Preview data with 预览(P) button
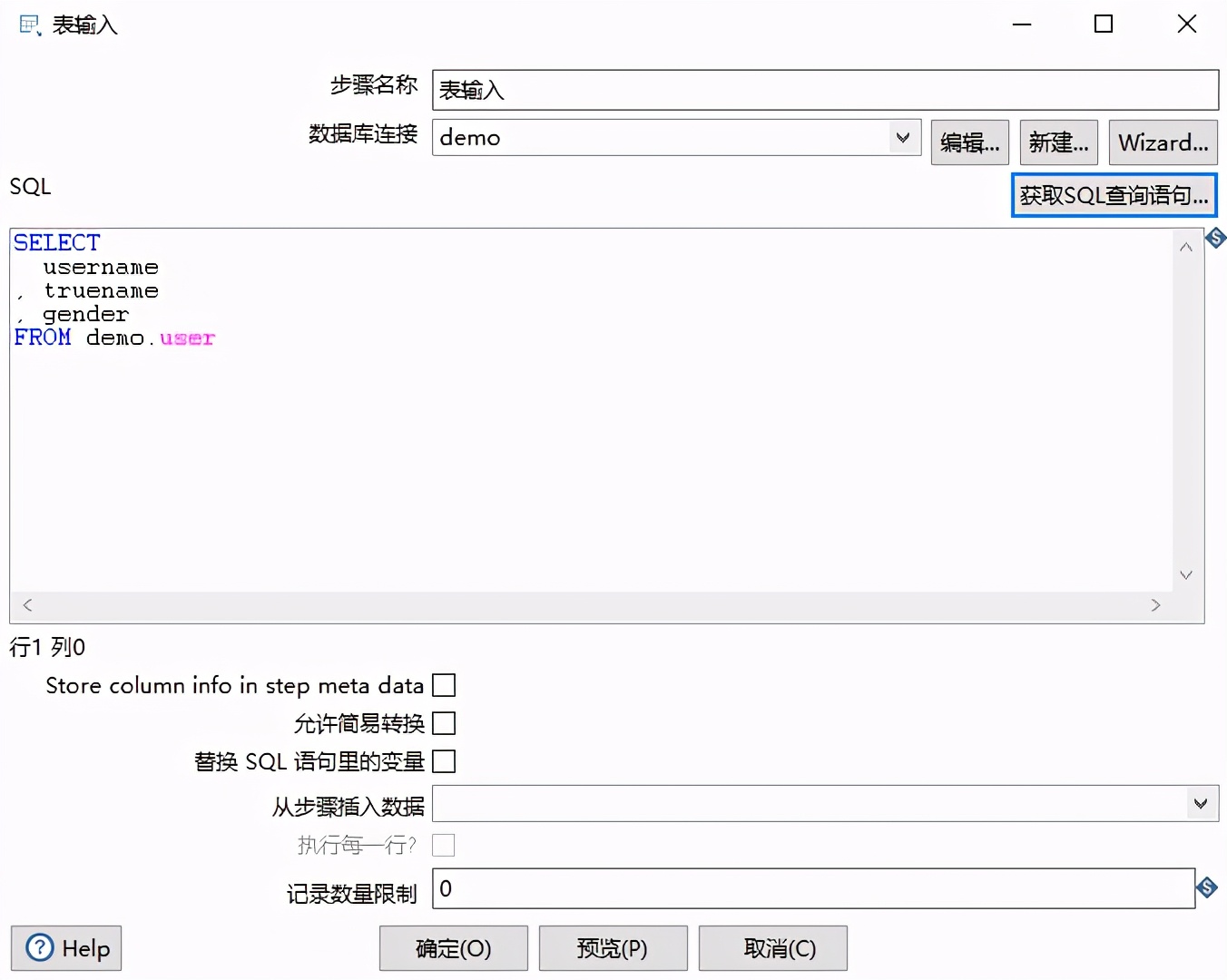Screen dimensions: 1227x980 tap(613, 947)
